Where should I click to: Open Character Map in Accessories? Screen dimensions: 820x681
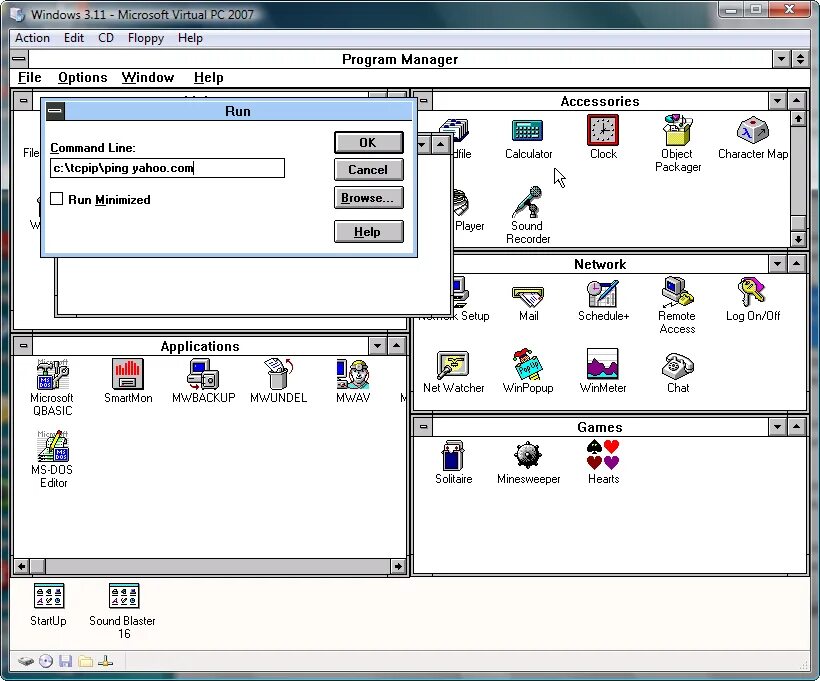(x=753, y=130)
